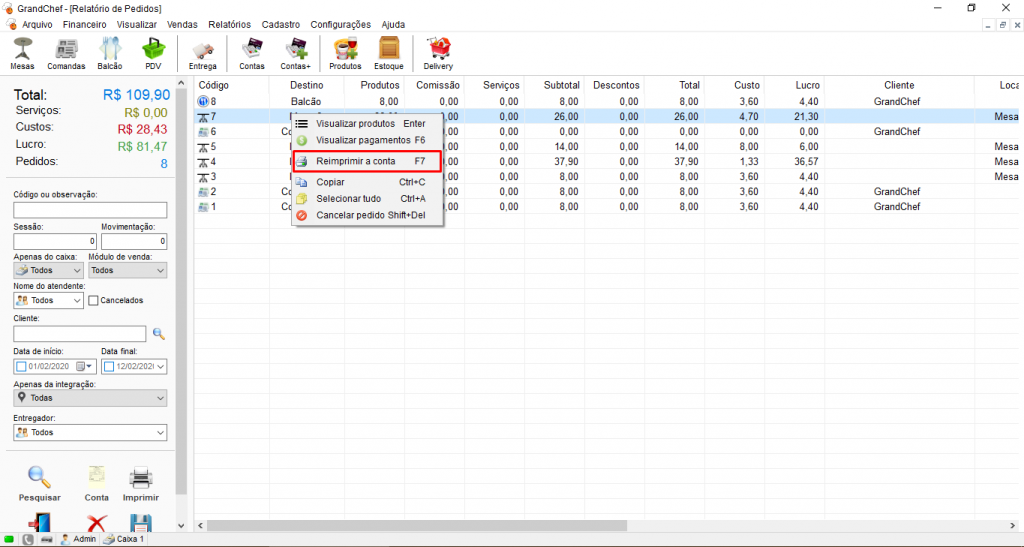Open the Relatórios menu

coord(229,24)
